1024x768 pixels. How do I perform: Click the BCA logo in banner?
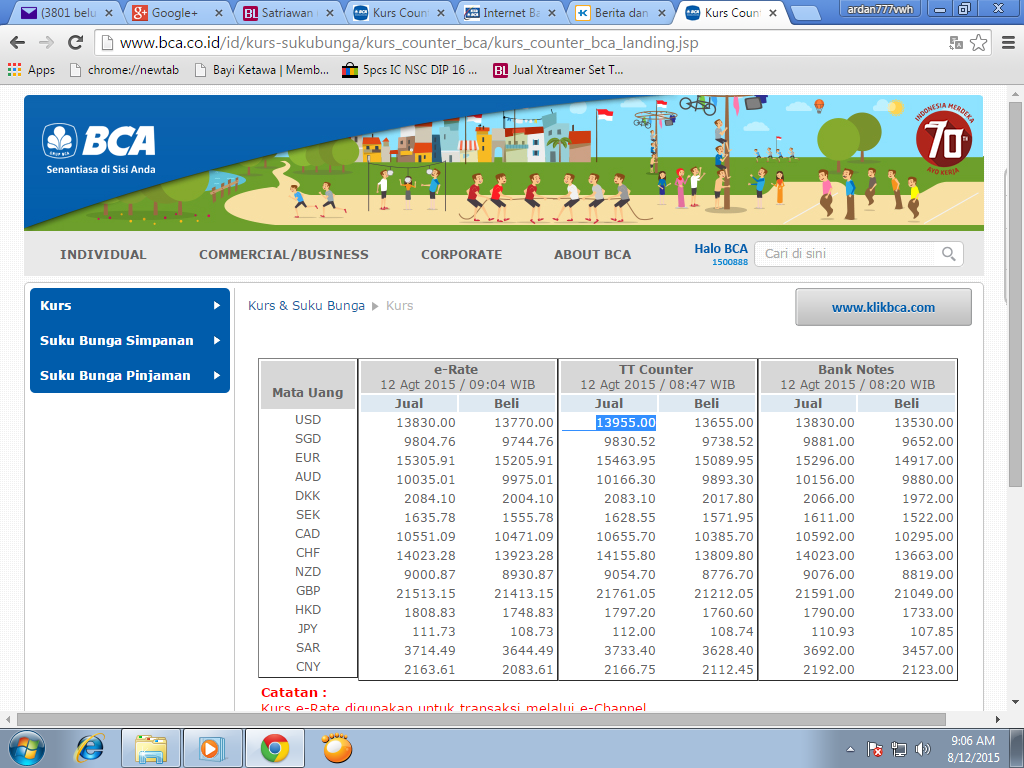point(99,149)
